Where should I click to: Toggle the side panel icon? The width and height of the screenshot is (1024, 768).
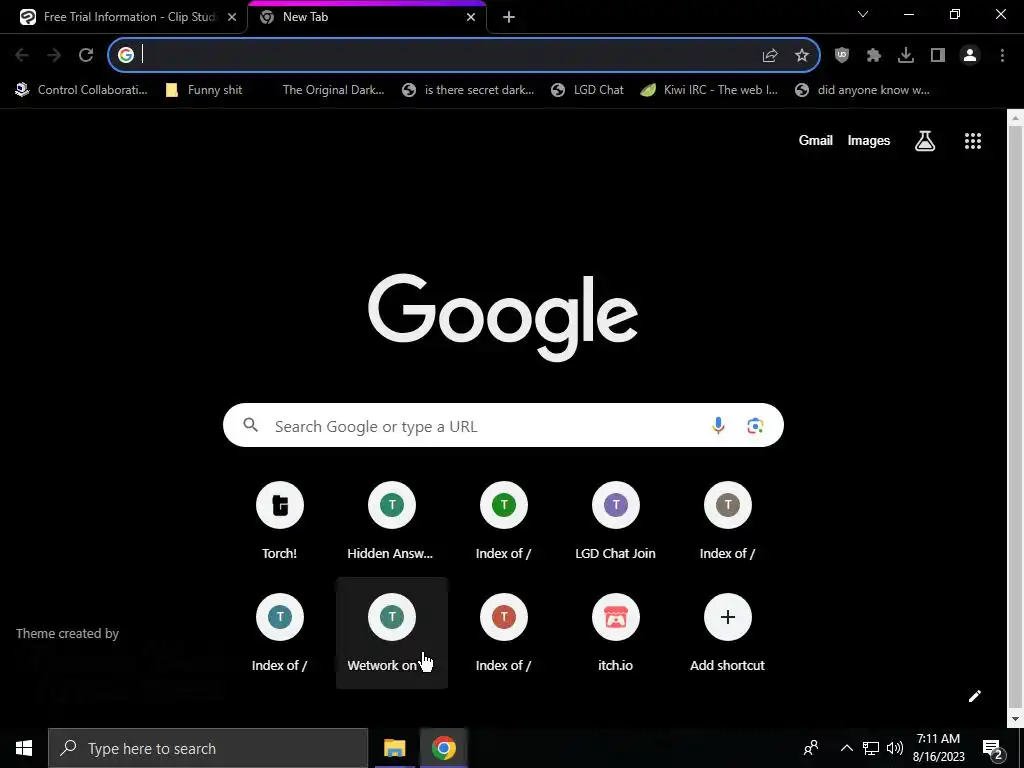pyautogui.click(x=938, y=56)
